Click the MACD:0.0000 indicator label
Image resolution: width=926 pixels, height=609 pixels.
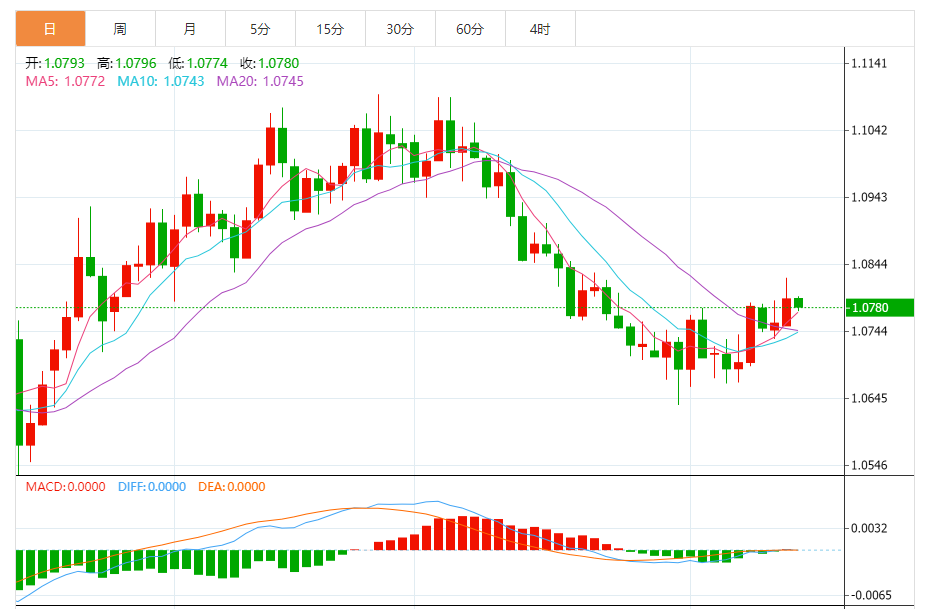(66, 487)
